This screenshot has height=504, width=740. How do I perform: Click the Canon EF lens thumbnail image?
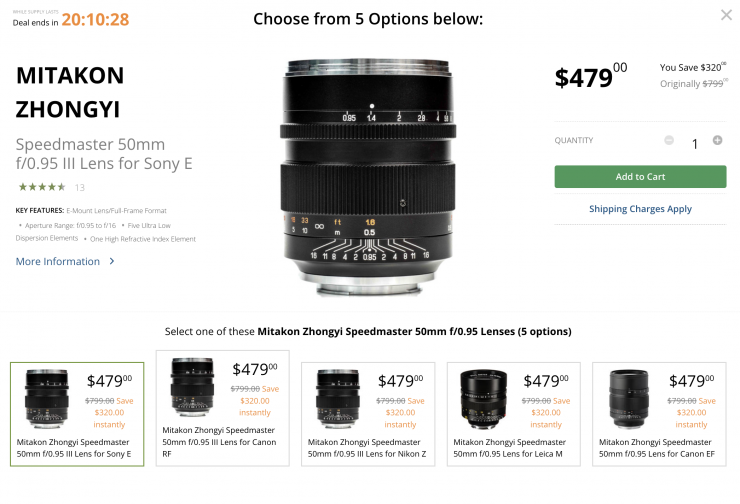(x=628, y=395)
